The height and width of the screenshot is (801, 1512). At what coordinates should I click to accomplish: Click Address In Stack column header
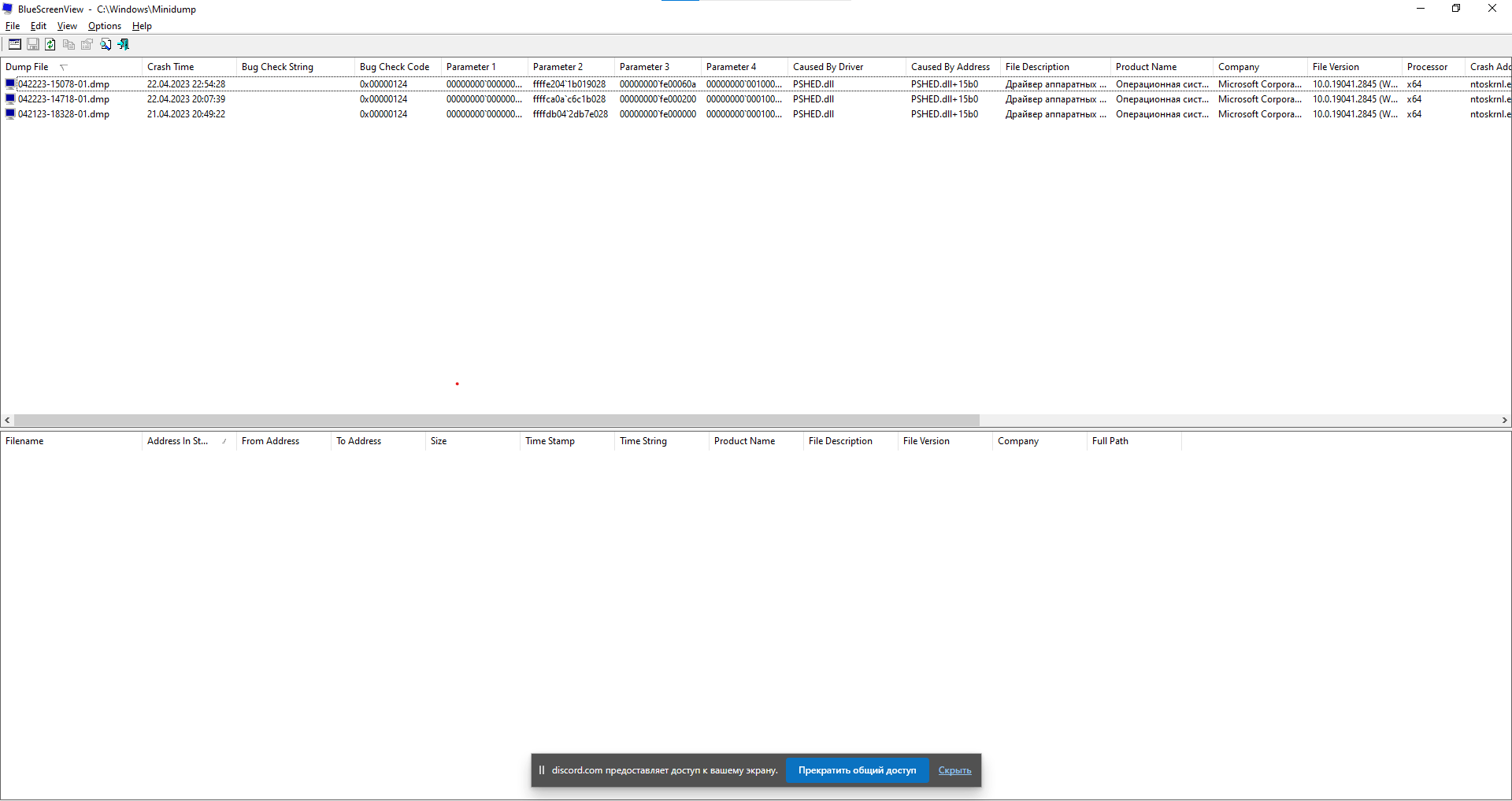click(x=189, y=441)
